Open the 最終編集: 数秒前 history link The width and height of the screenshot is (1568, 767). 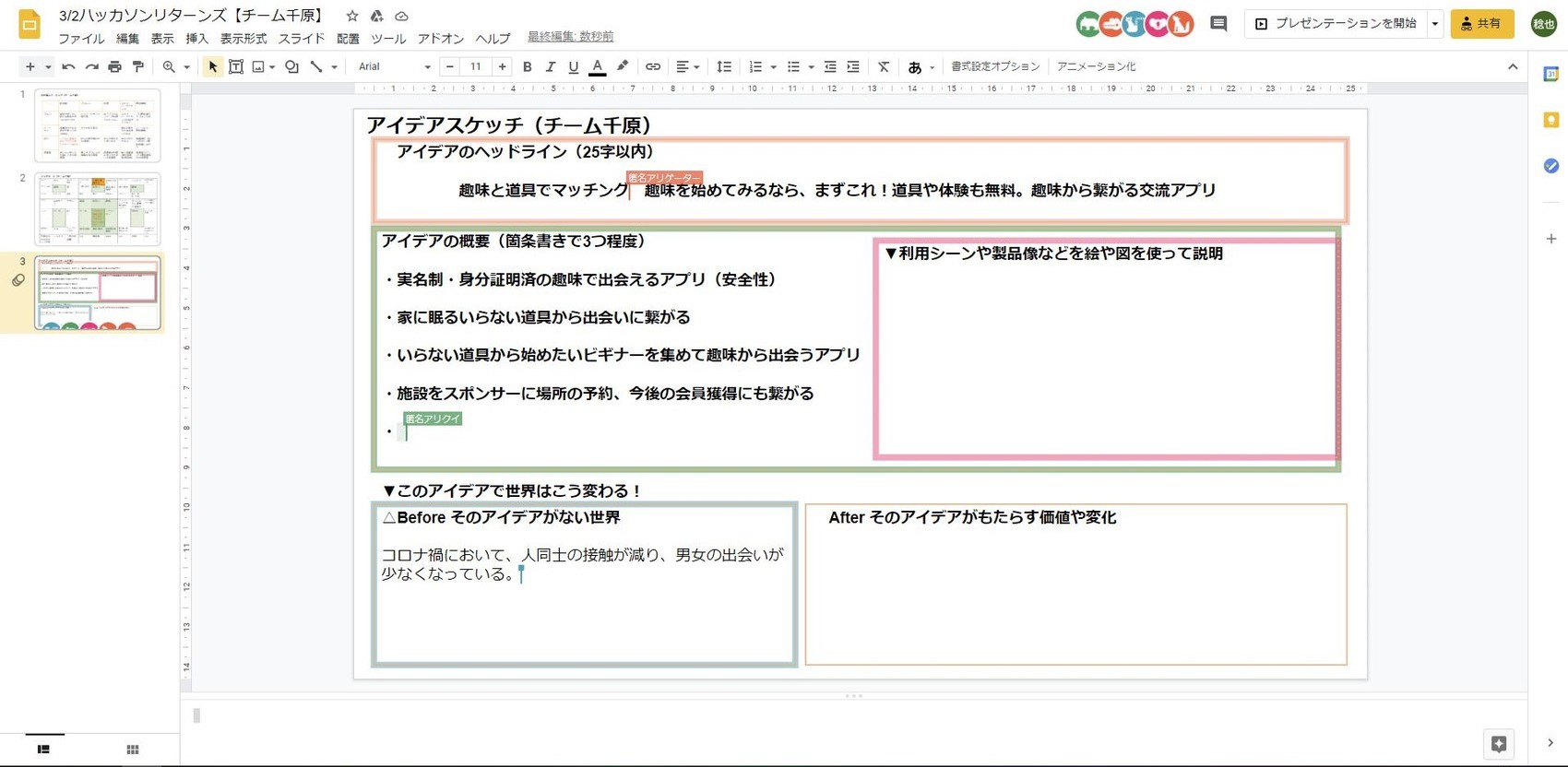pyautogui.click(x=570, y=37)
